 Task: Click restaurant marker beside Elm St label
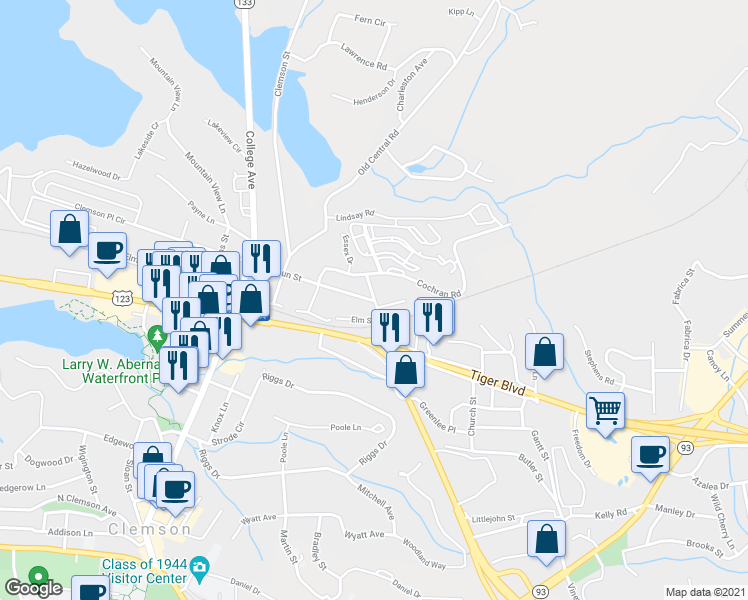[x=390, y=329]
